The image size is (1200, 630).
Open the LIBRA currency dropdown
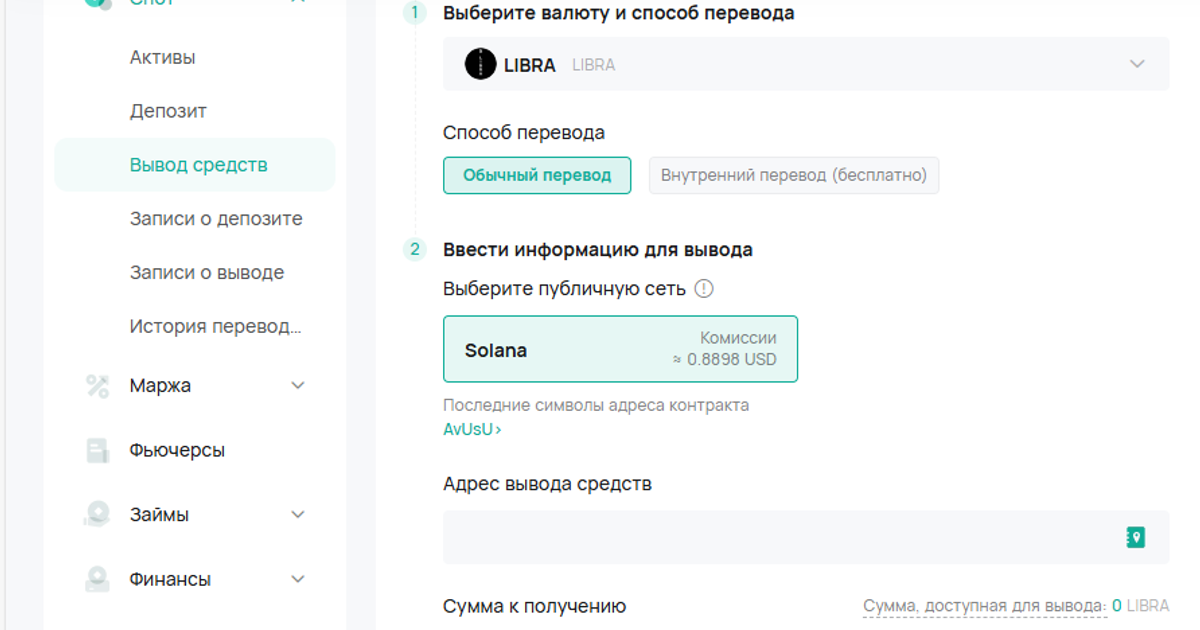[x=806, y=64]
